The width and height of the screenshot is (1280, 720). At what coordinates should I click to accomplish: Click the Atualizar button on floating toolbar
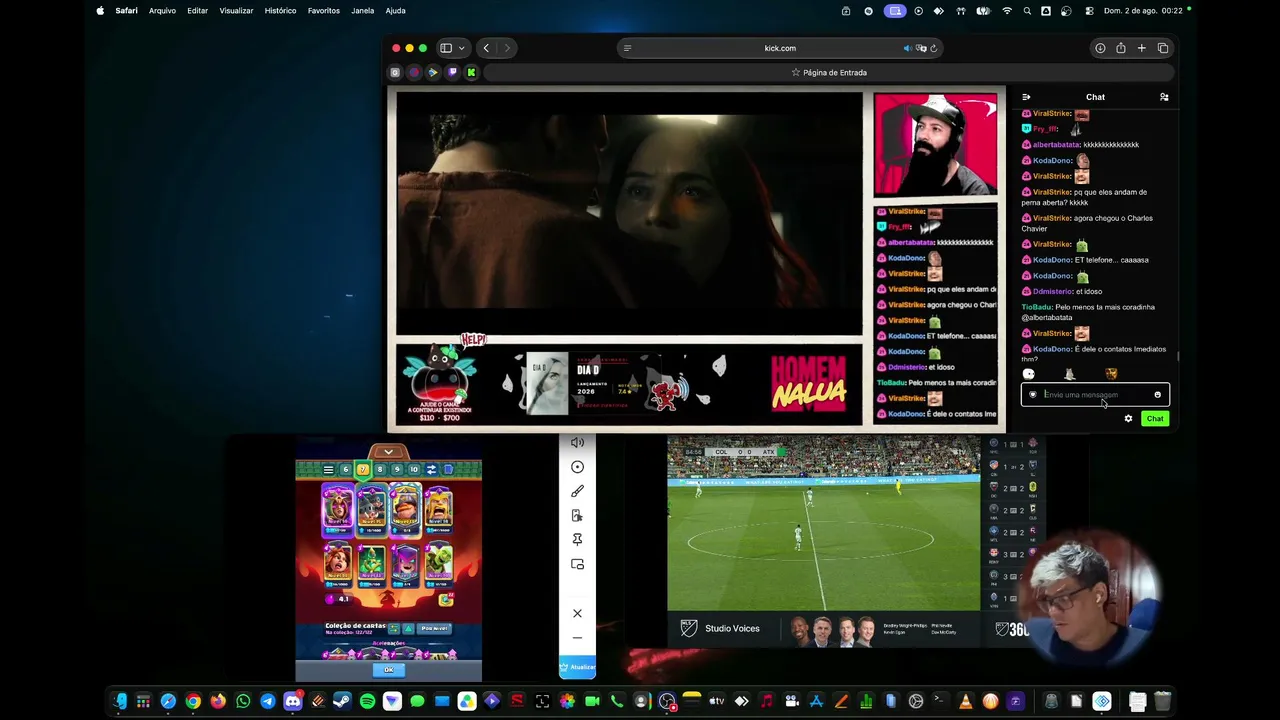(x=577, y=667)
